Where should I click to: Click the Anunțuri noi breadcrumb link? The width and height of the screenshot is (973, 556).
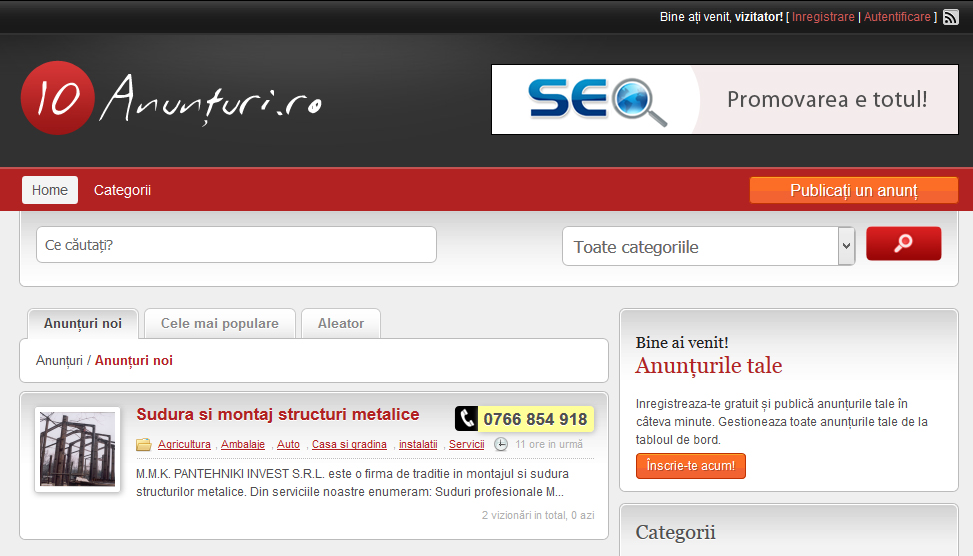click(x=133, y=361)
